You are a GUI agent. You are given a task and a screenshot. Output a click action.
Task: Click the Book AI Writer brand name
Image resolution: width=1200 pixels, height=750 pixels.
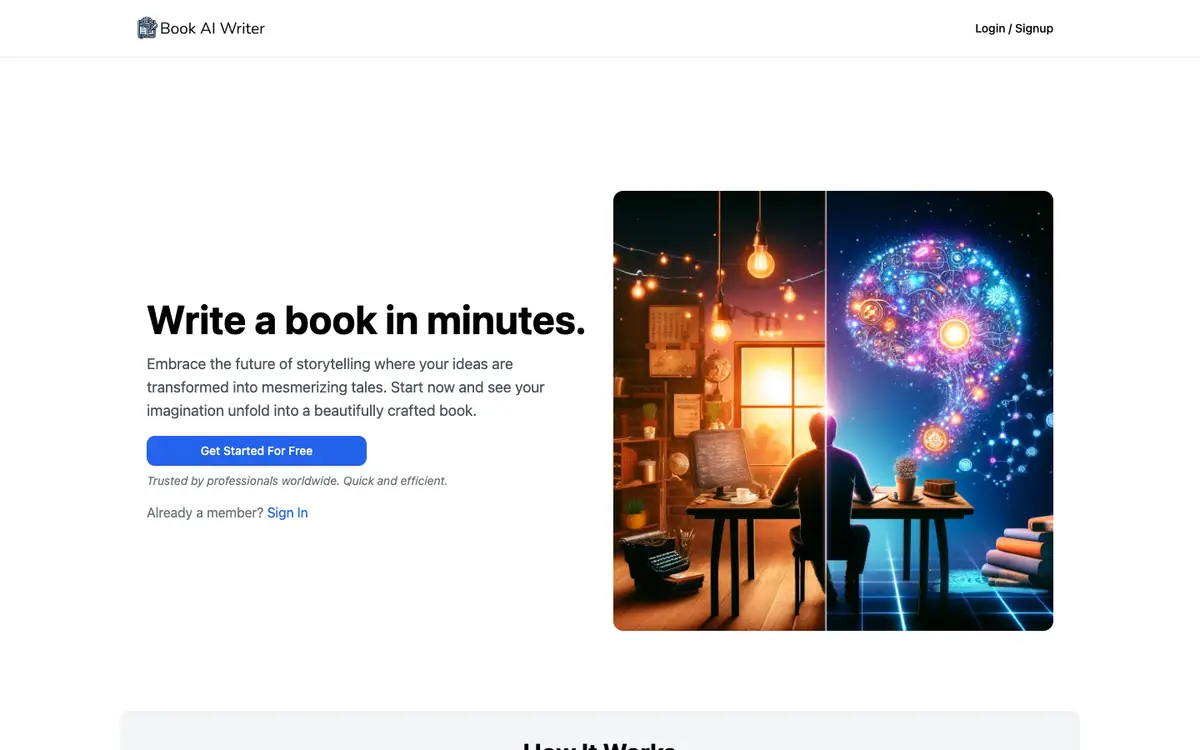[x=212, y=28]
